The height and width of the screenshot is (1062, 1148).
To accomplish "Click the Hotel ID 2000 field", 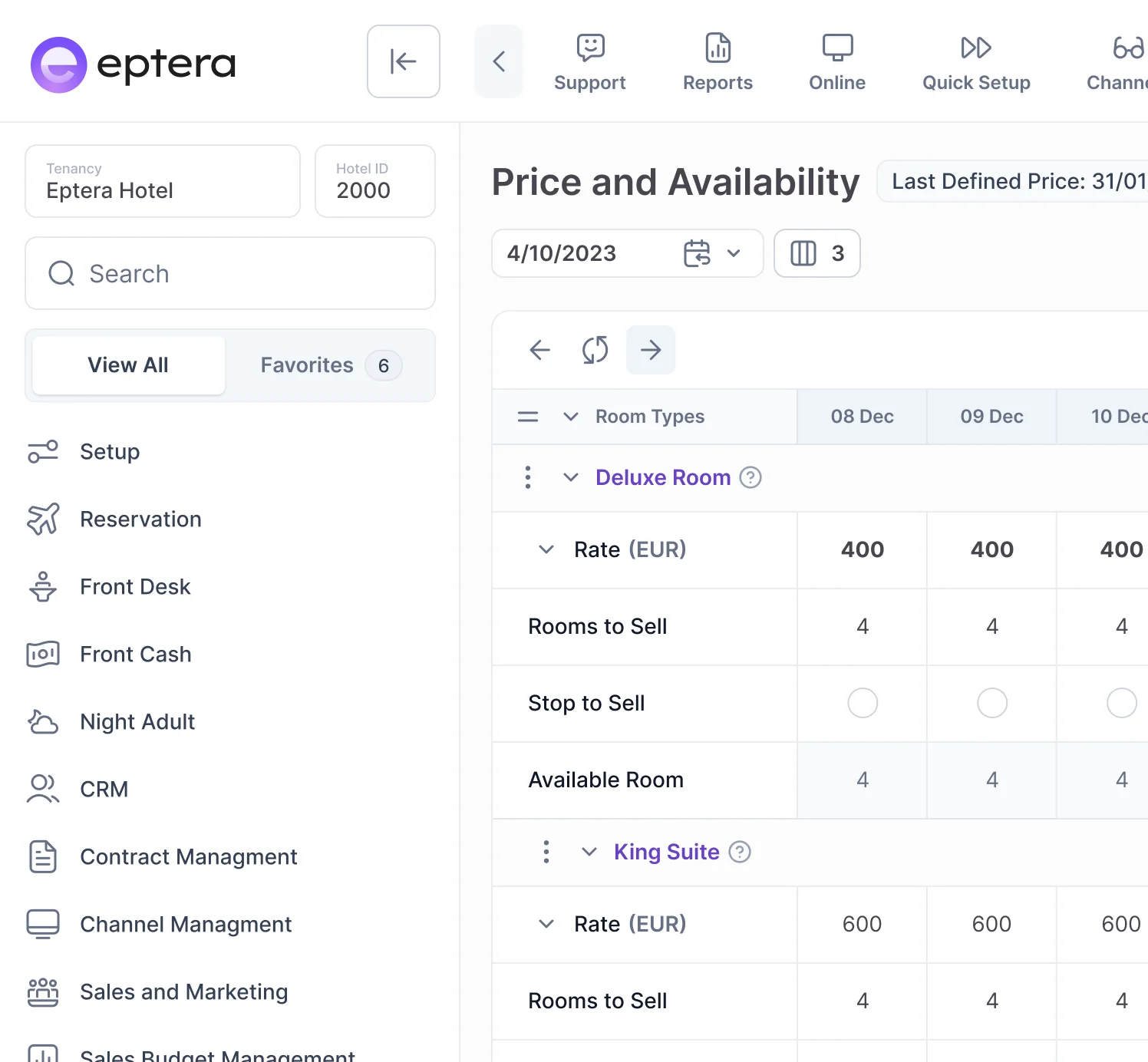I will [375, 181].
